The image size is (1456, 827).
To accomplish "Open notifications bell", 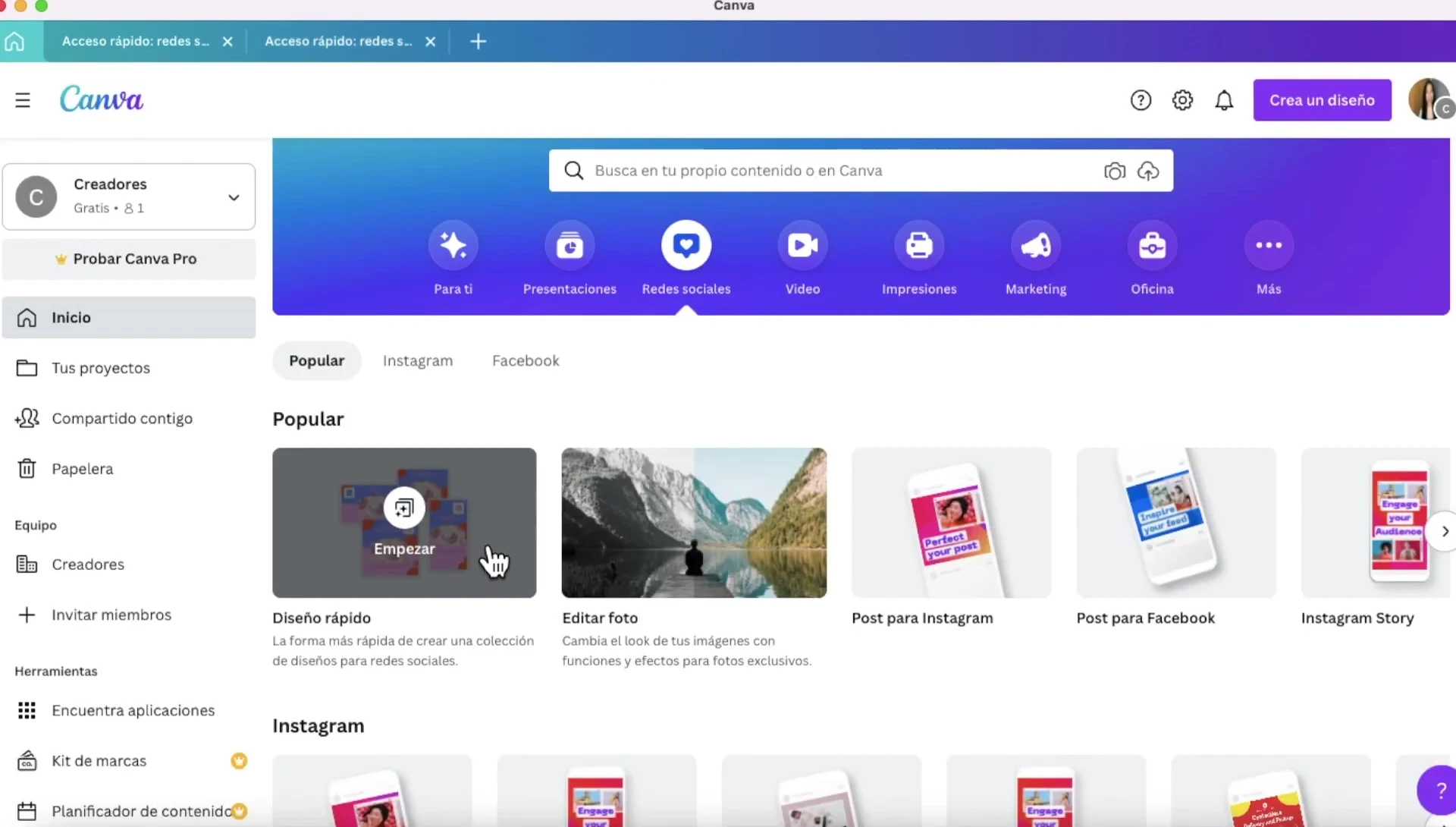I will pyautogui.click(x=1224, y=100).
